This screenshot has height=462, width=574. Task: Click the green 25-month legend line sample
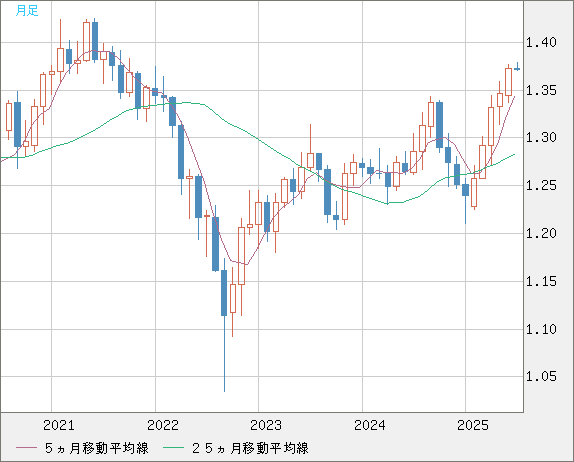(174, 448)
